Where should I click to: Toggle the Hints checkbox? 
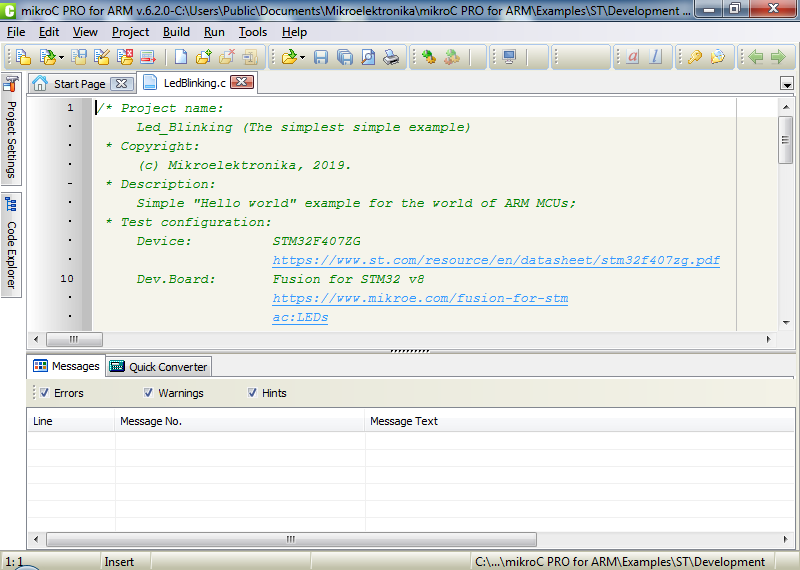252,392
